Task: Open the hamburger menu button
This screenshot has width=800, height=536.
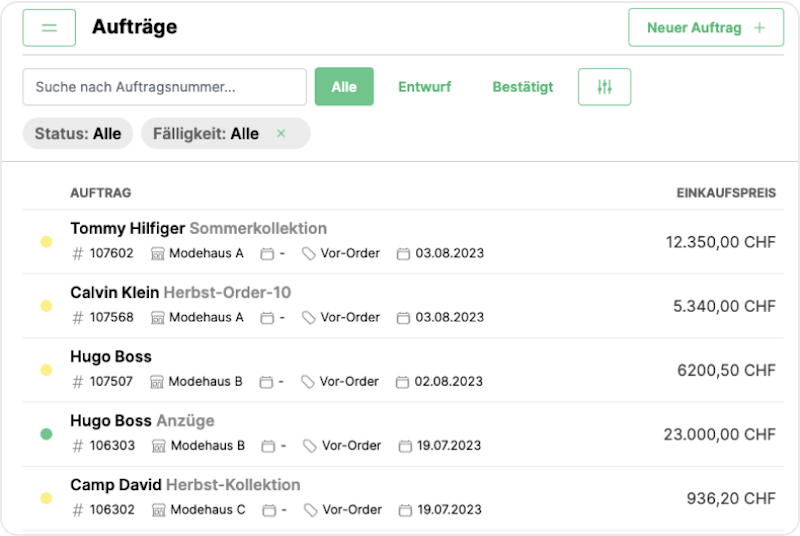Action: coord(49,28)
